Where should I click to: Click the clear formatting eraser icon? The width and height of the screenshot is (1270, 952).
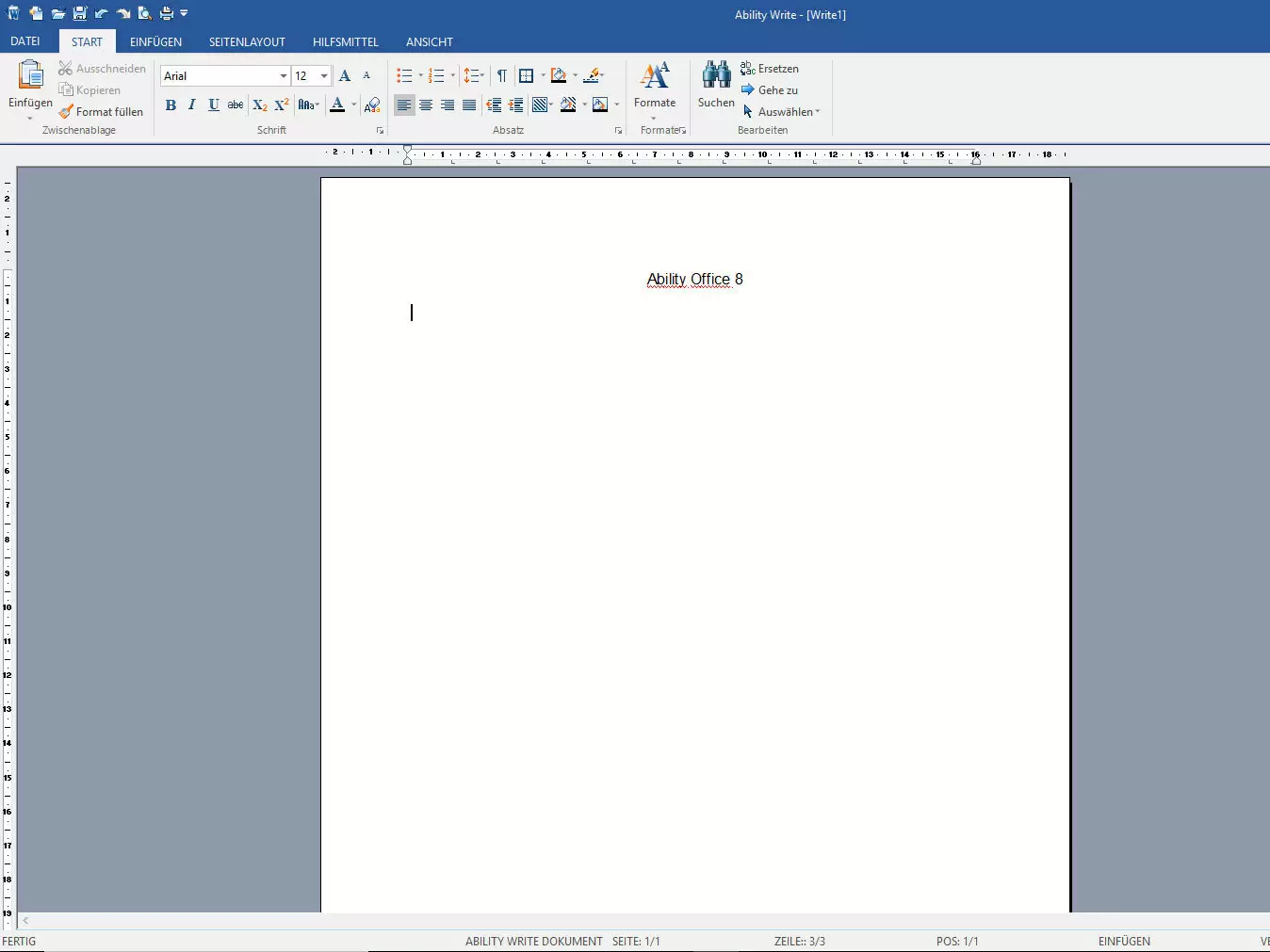tap(372, 105)
